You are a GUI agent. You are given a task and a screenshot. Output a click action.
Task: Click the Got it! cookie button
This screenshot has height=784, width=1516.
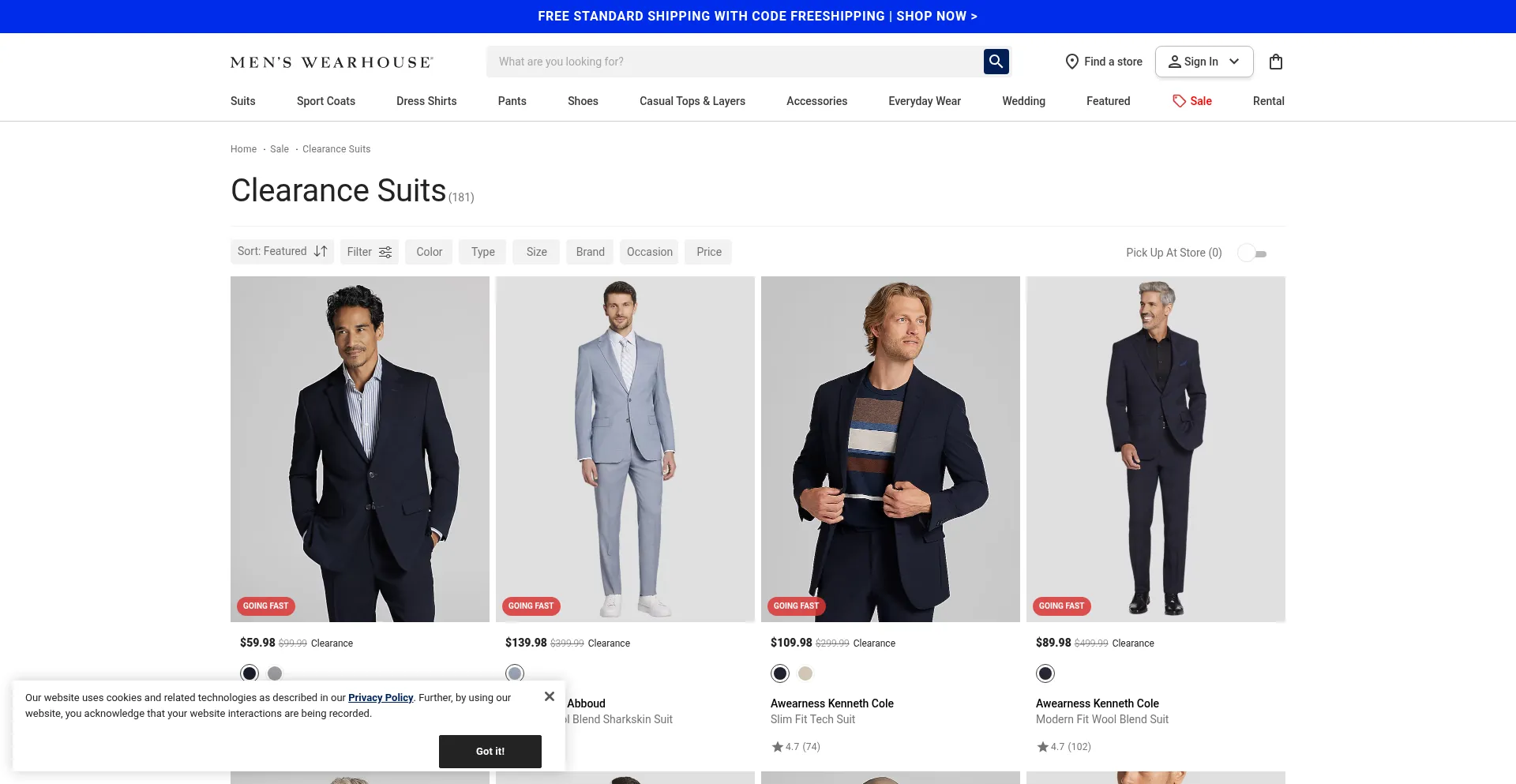(490, 752)
